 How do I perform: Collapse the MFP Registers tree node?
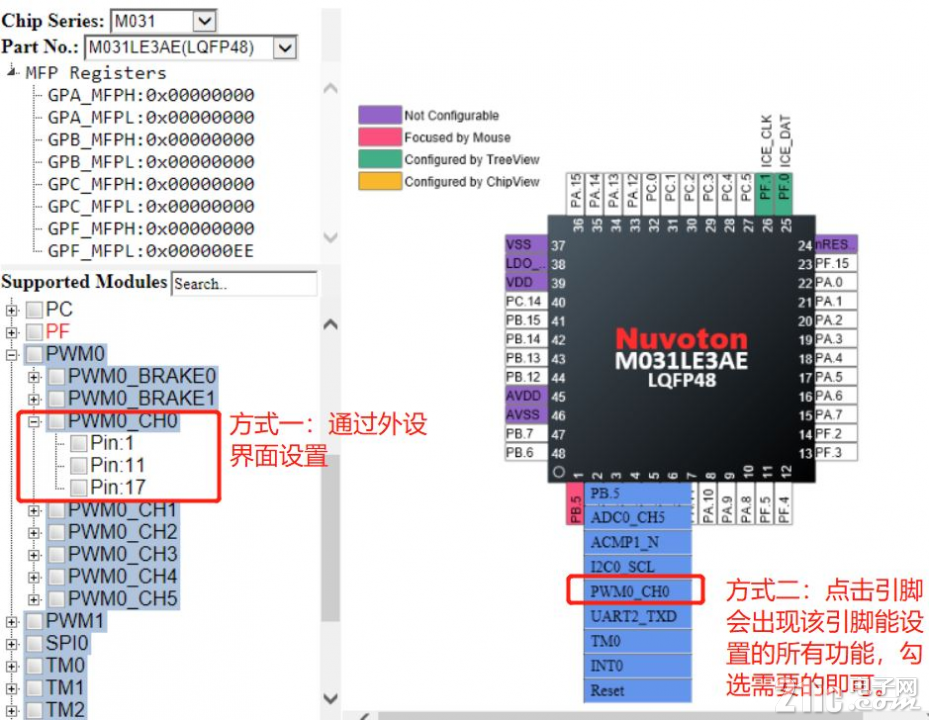click(11, 72)
